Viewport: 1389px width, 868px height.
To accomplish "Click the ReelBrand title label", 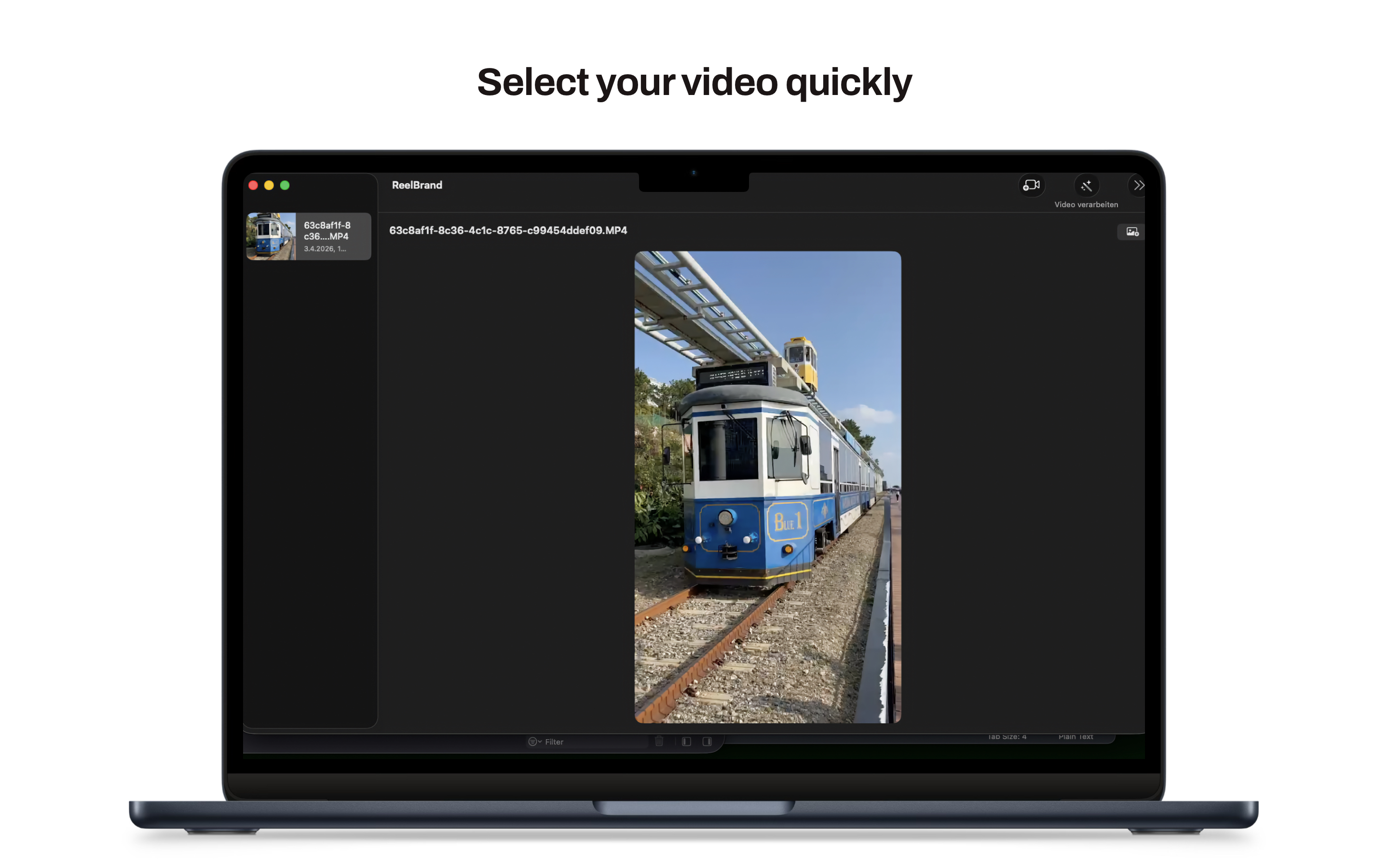I will click(x=417, y=185).
